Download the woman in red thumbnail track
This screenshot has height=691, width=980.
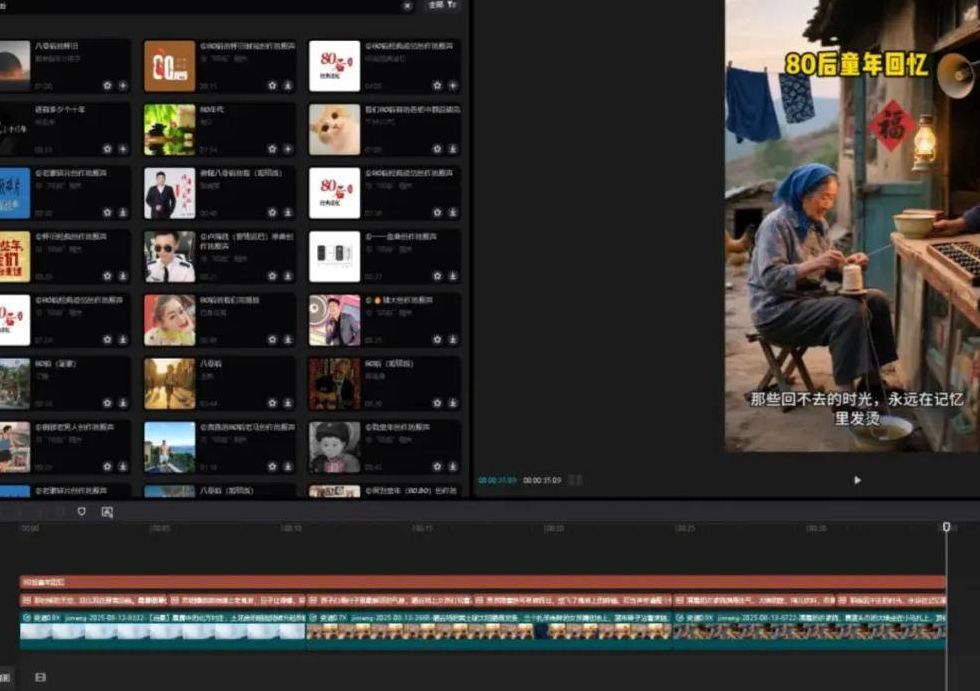coord(287,339)
